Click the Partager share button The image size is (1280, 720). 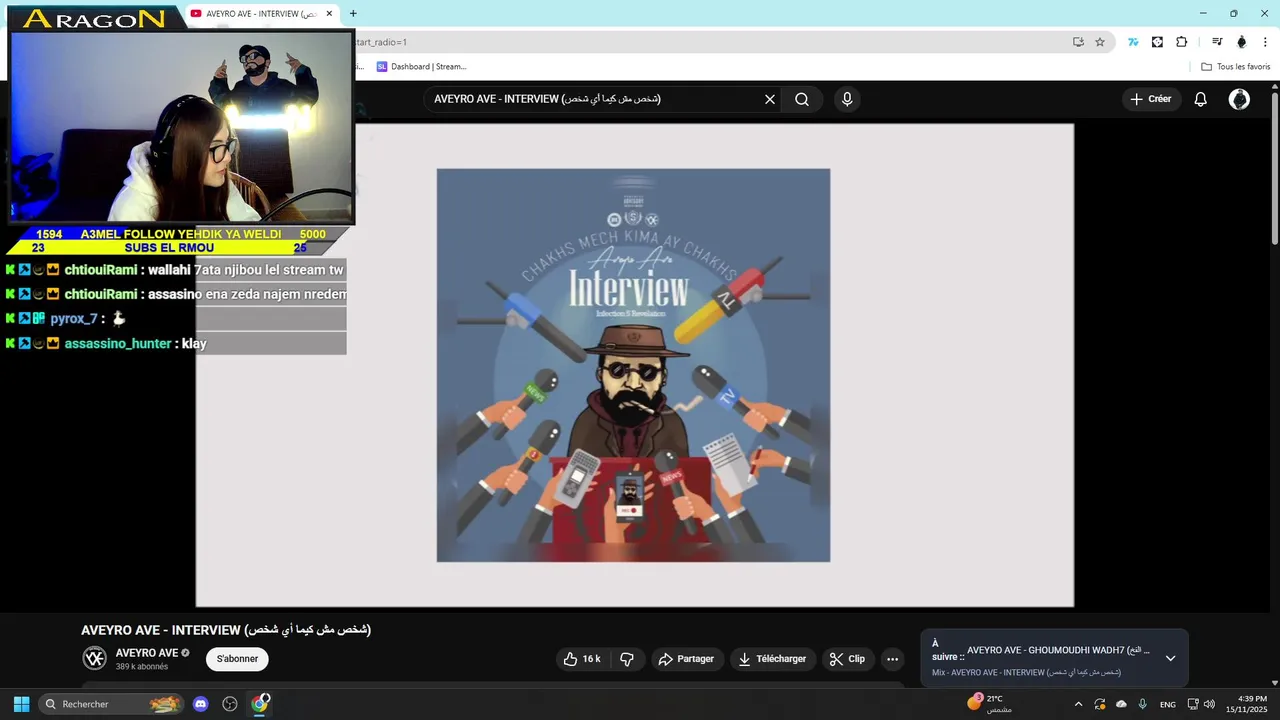click(x=686, y=659)
